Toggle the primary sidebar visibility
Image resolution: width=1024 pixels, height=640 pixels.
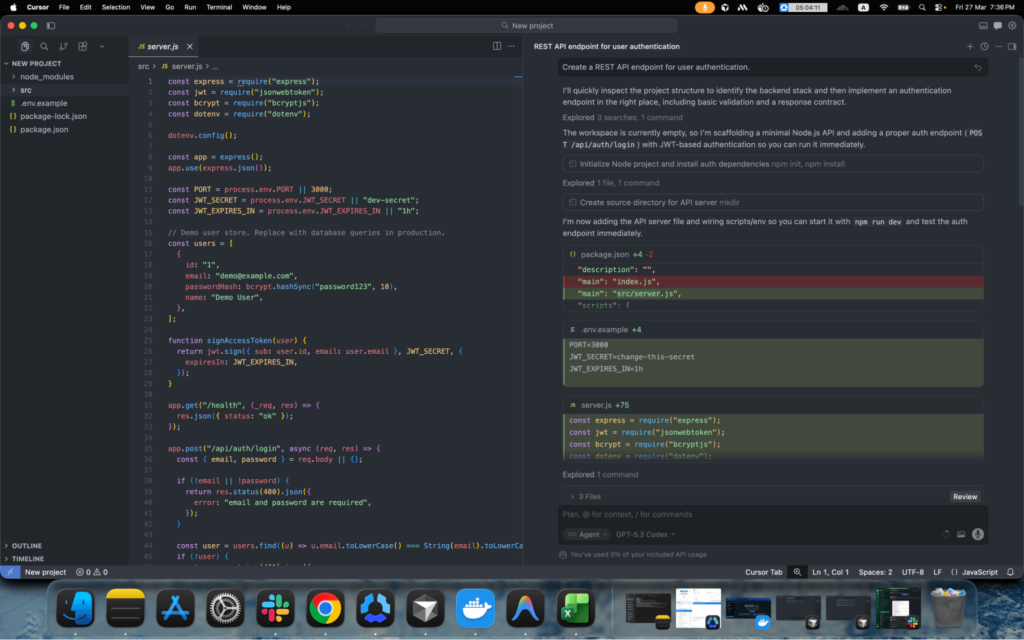coord(51,25)
